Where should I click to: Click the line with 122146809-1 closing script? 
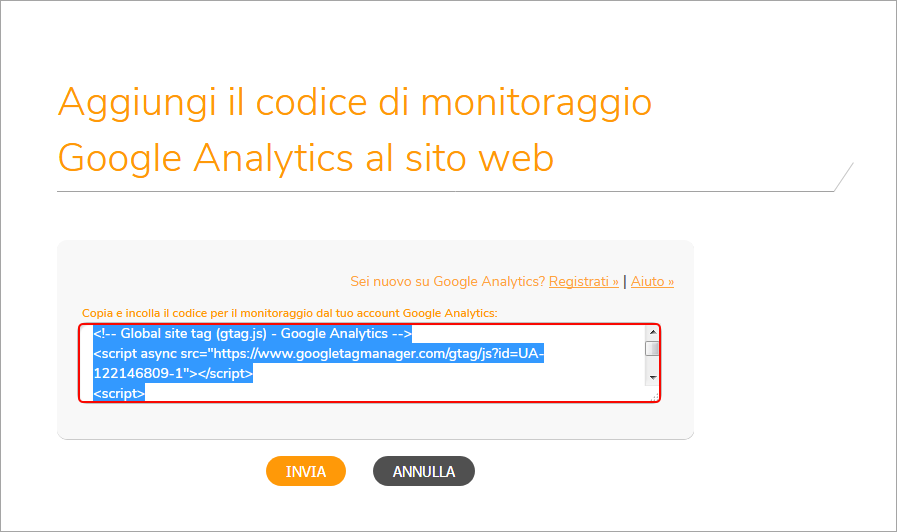click(x=173, y=374)
